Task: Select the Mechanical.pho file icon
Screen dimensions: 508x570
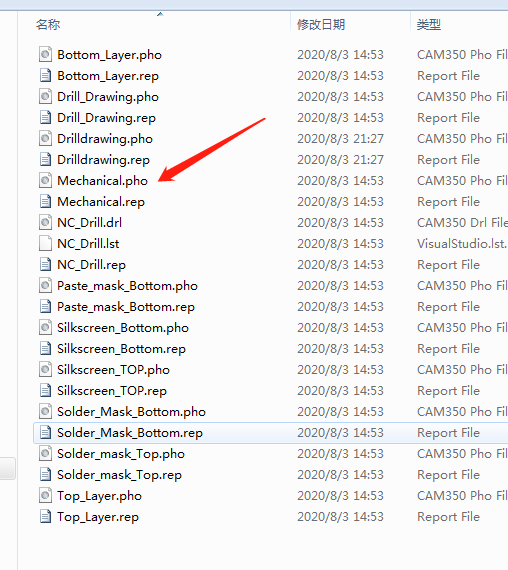Action: pyautogui.click(x=45, y=180)
